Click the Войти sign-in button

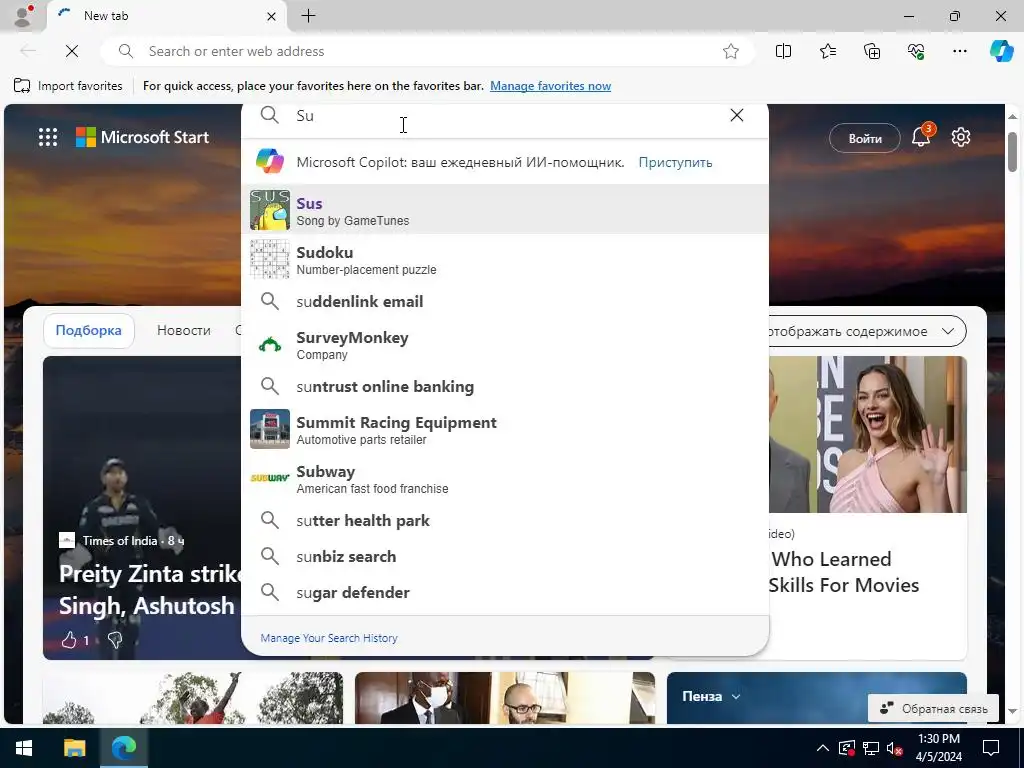(865, 138)
